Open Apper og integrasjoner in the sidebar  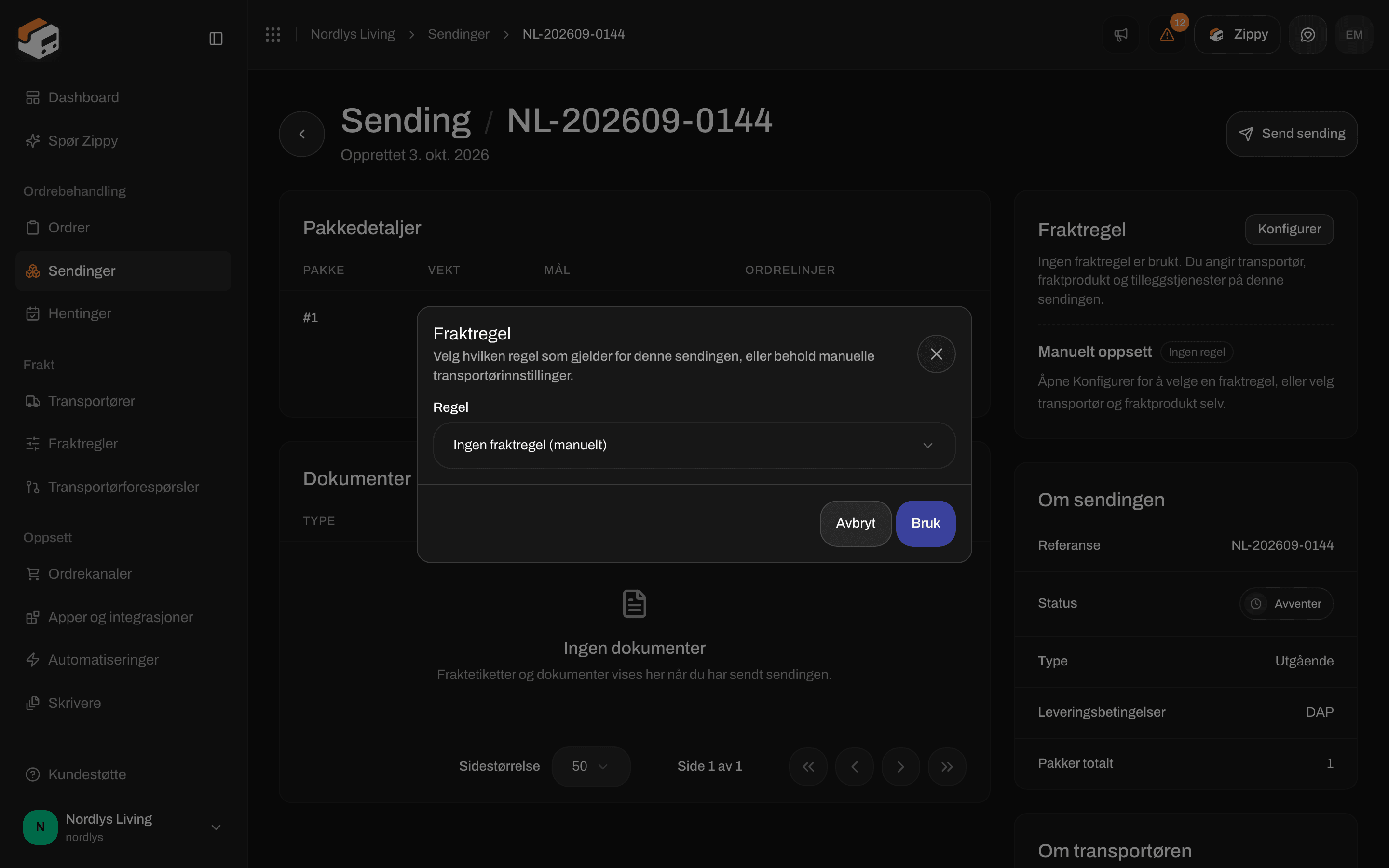click(x=123, y=617)
